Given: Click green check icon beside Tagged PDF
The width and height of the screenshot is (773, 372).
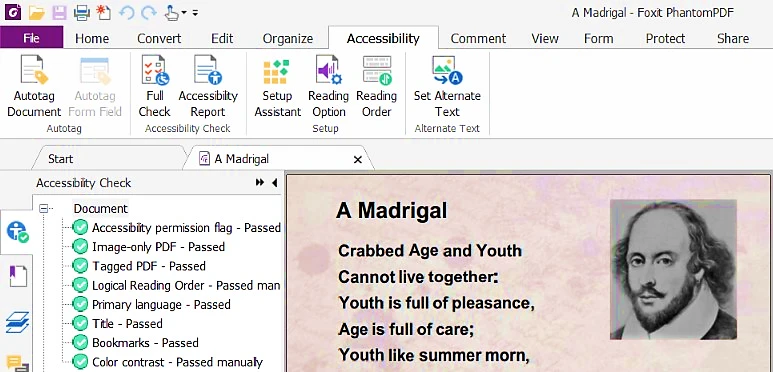Looking at the screenshot, I should (x=80, y=266).
